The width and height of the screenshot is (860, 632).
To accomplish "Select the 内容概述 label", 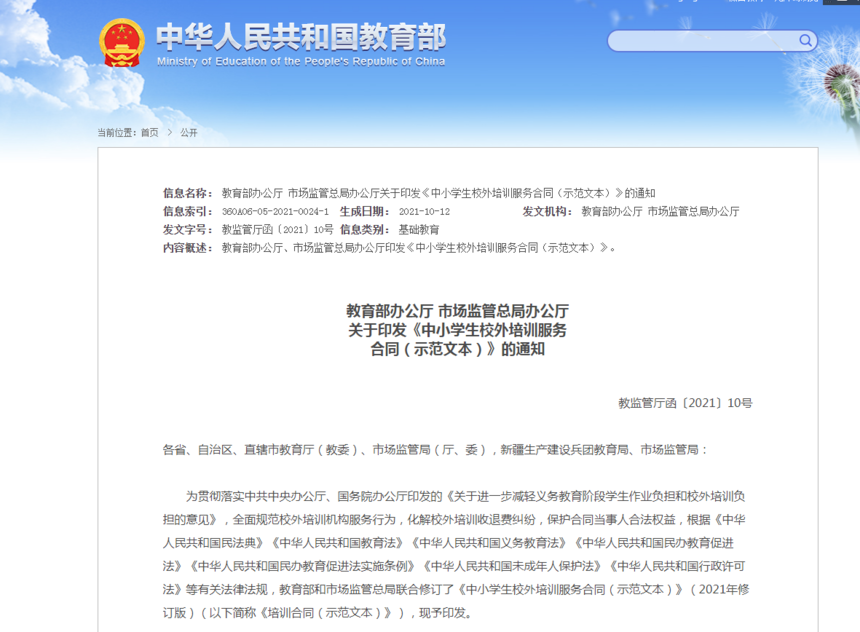I will click(187, 248).
